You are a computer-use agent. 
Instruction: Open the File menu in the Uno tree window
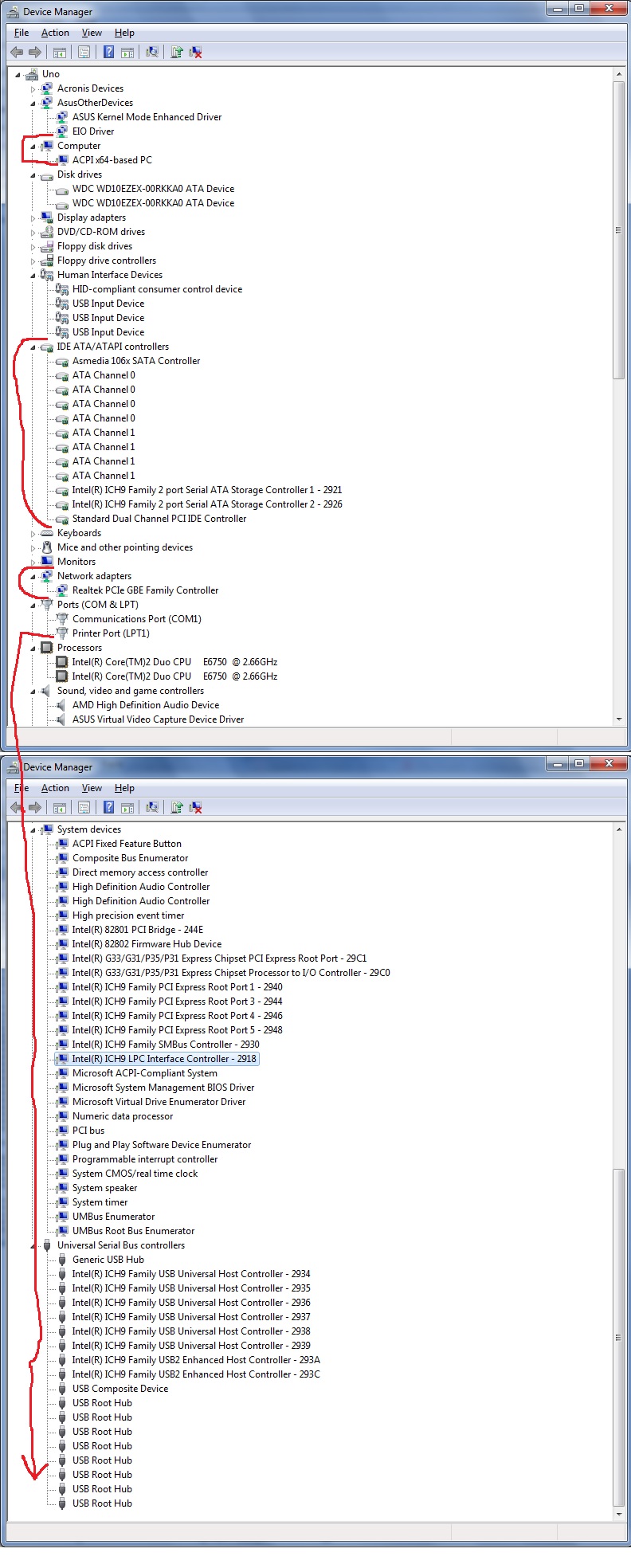[x=22, y=33]
